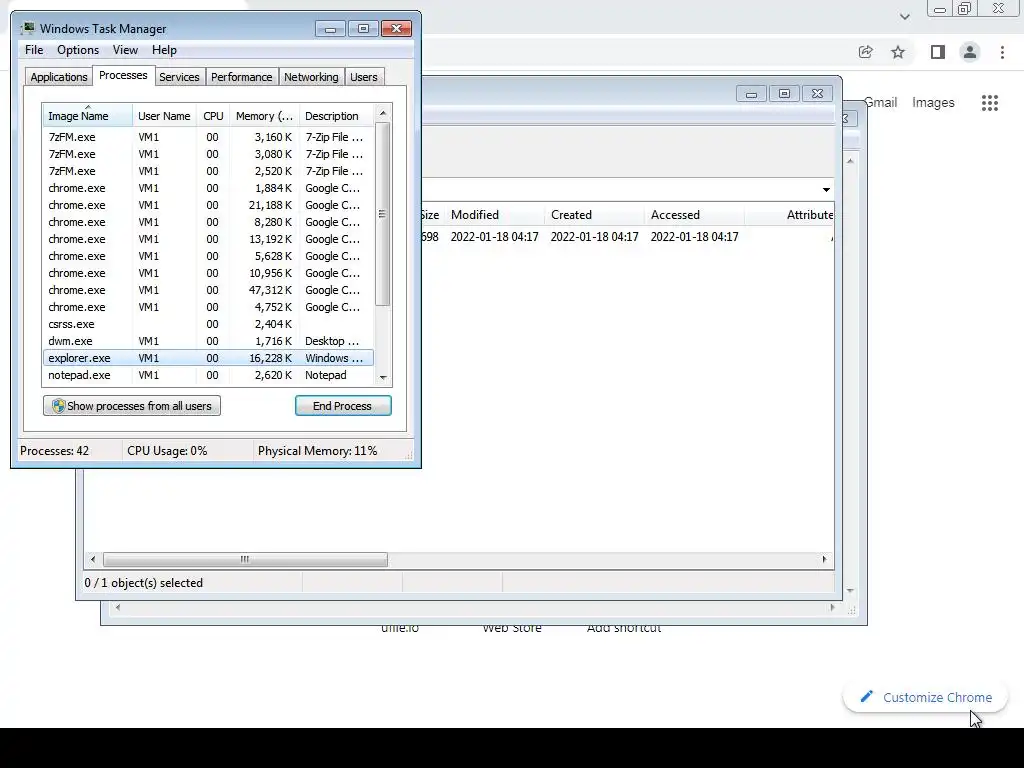Screen dimensions: 1024x768
Task: Sort 7-Zip files by Accessed column
Action: point(694,215)
